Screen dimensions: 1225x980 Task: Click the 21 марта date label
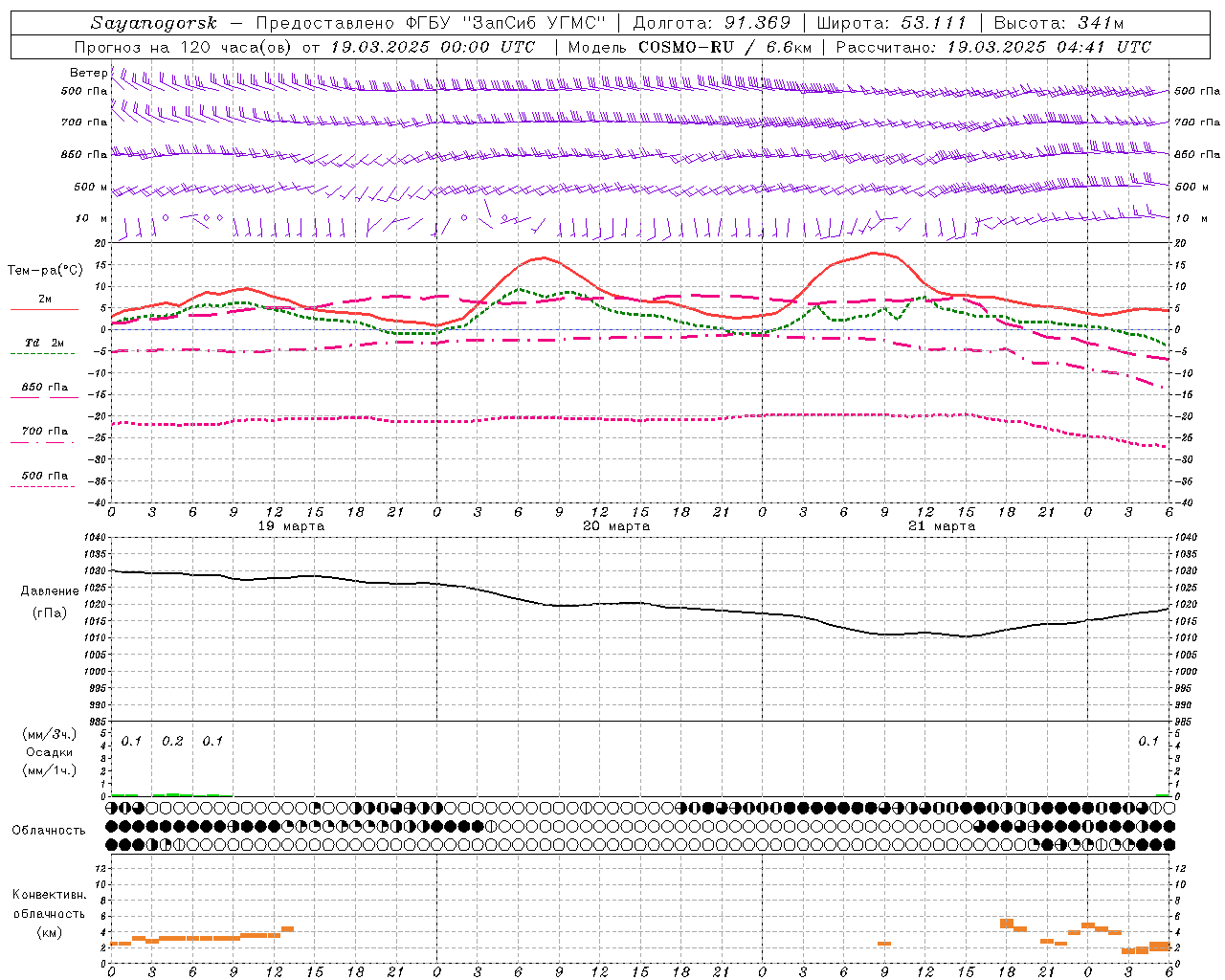click(942, 525)
